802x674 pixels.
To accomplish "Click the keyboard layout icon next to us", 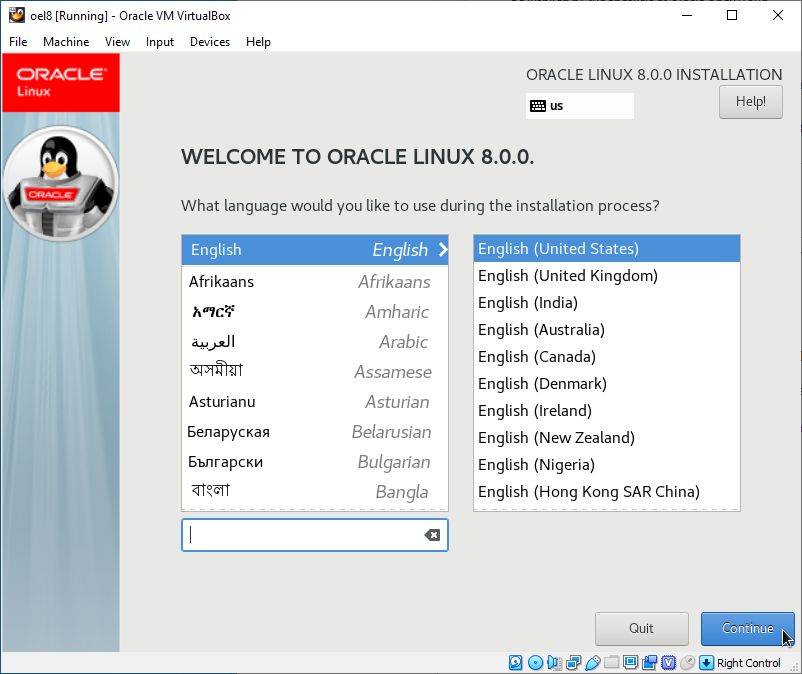I will pos(538,106).
